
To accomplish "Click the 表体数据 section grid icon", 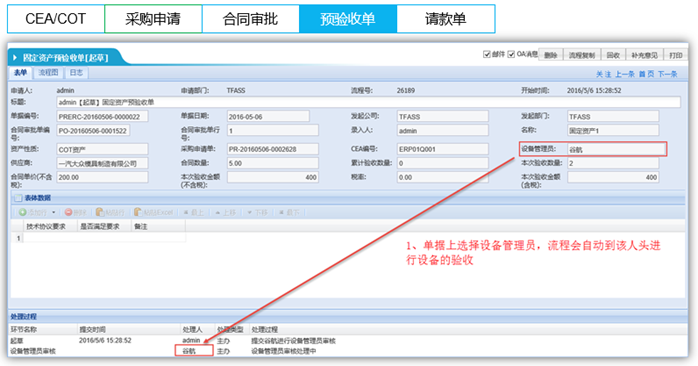I will click(x=18, y=198).
